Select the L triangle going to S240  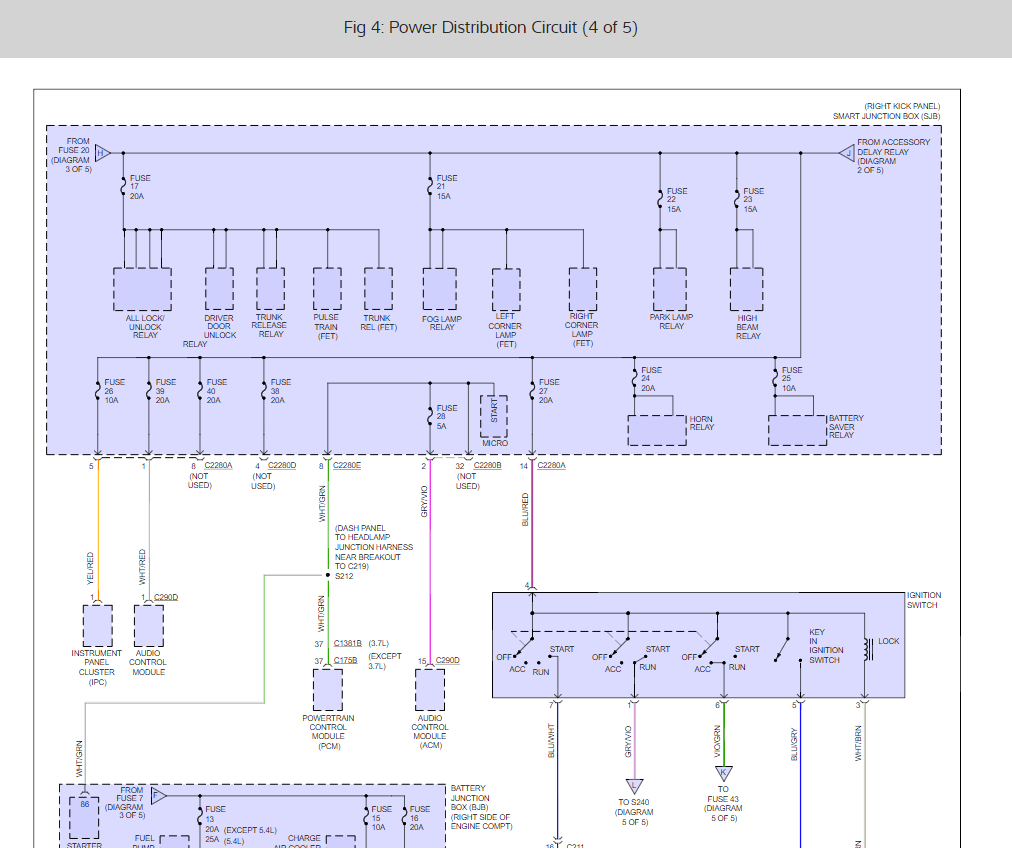[632, 786]
